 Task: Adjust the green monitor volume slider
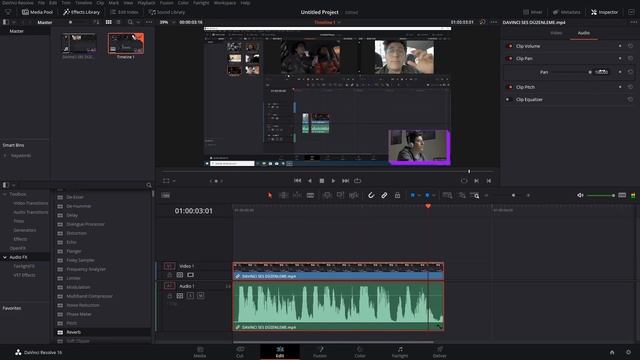coord(601,196)
